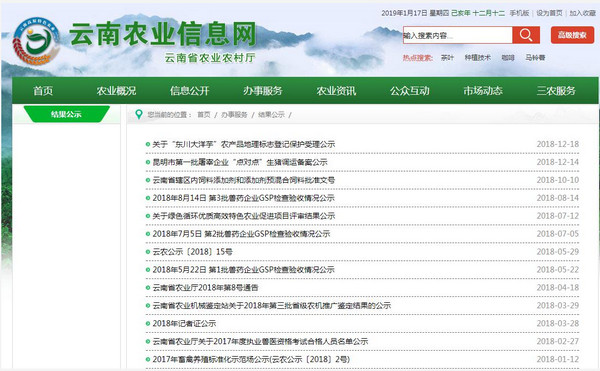This screenshot has width=600, height=371.
Task: Click breadcrumb link 办事服务
Action: [234, 115]
